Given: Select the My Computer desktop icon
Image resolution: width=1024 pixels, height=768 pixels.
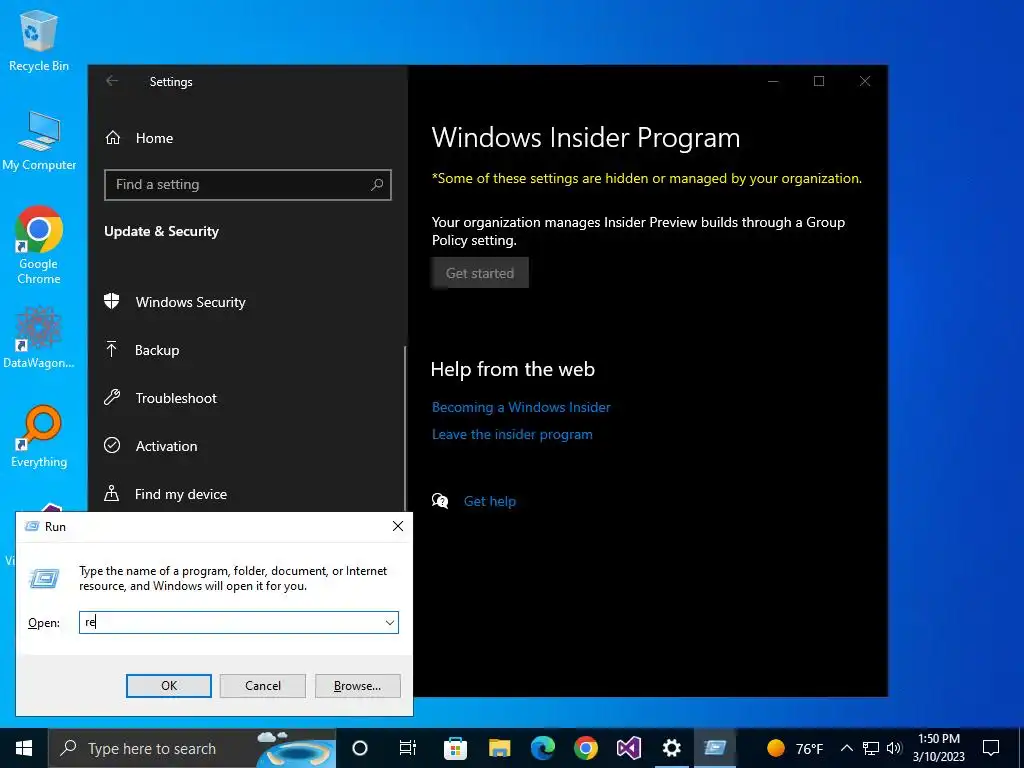Looking at the screenshot, I should (39, 140).
